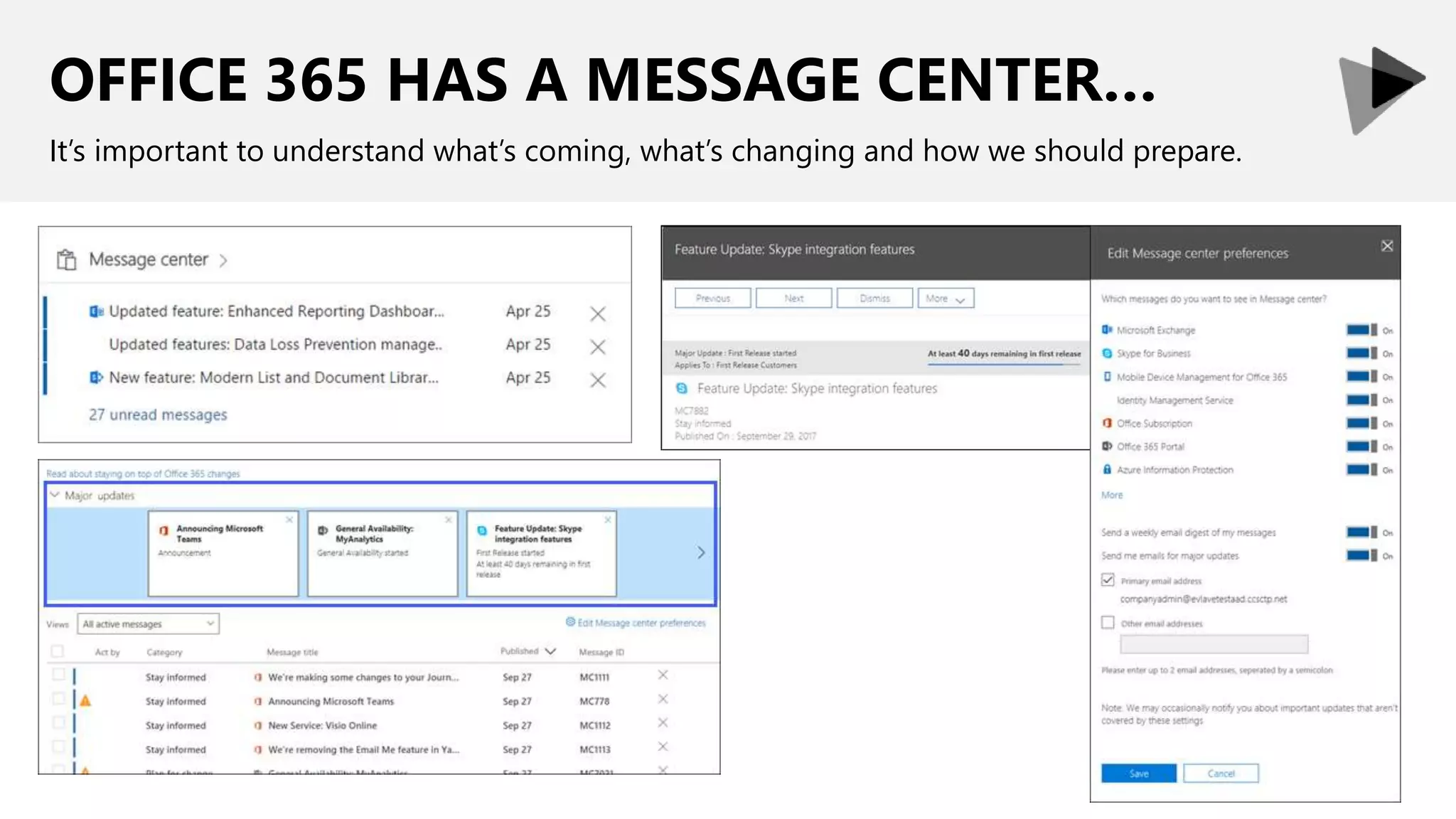This screenshot has height=819, width=1456.
Task: Click the Previous button
Action: pyautogui.click(x=713, y=298)
